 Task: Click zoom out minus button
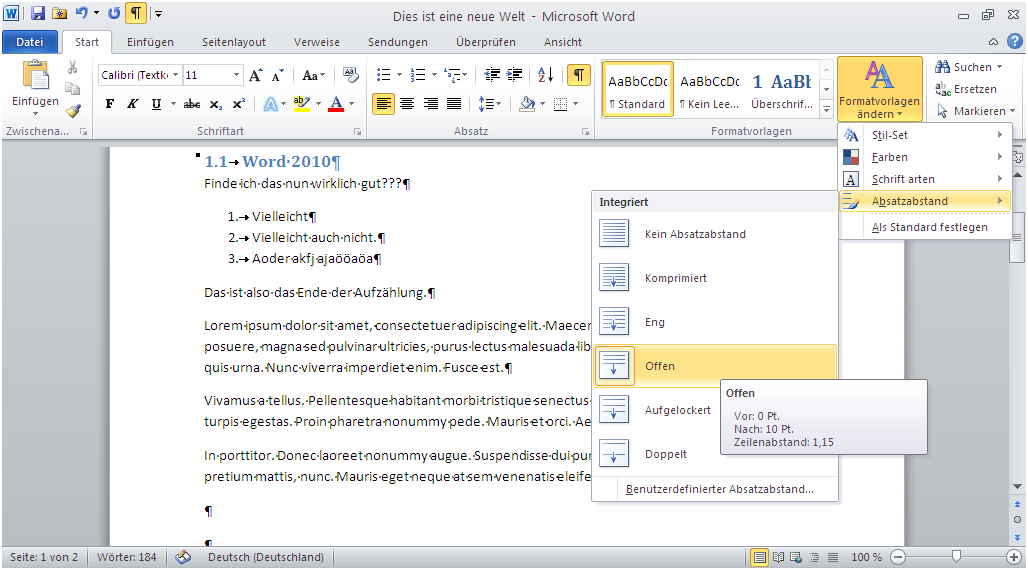(898, 558)
